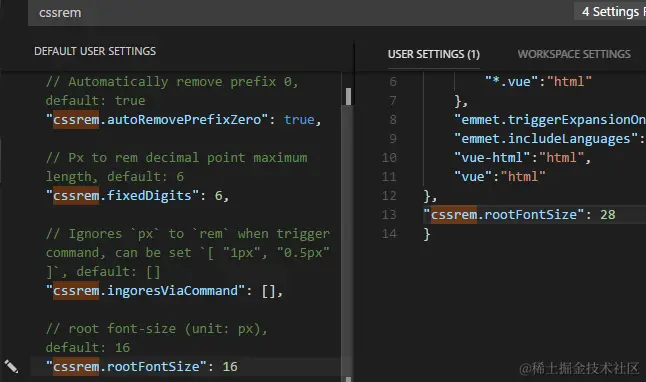Click comment "// Ignores `px` to `rem` when trigger"
Image resolution: width=646 pixels, height=382 pixels.
point(188,234)
